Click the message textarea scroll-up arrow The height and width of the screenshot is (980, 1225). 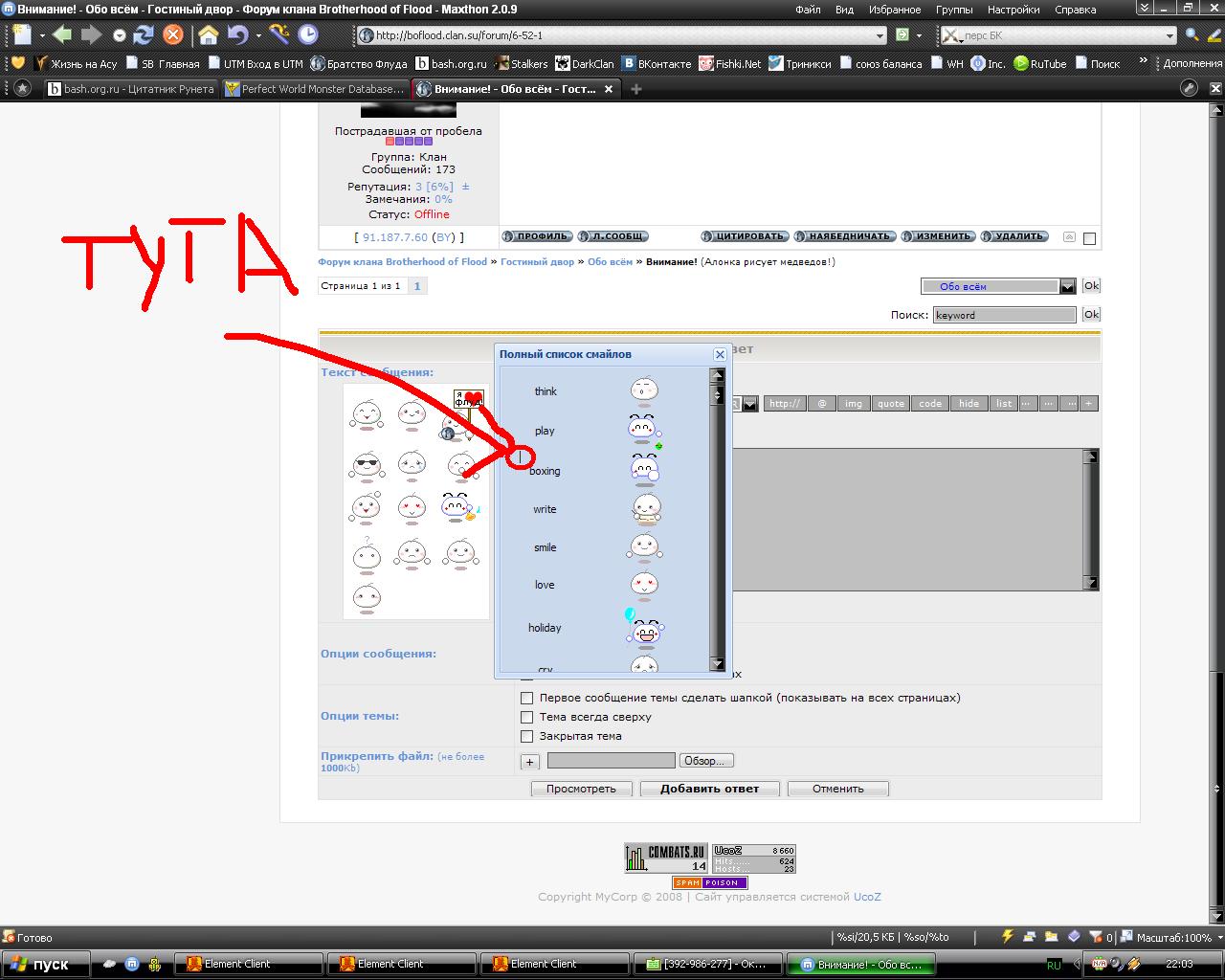(x=1091, y=457)
